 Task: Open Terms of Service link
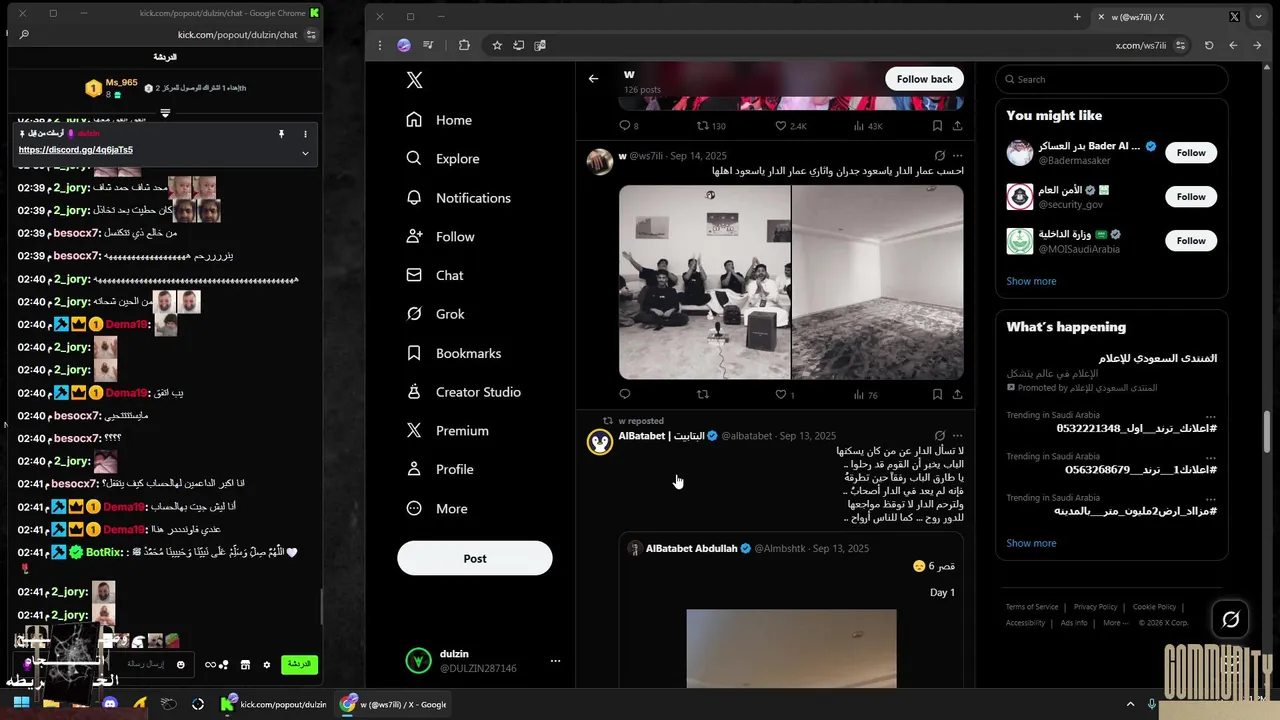click(1032, 607)
